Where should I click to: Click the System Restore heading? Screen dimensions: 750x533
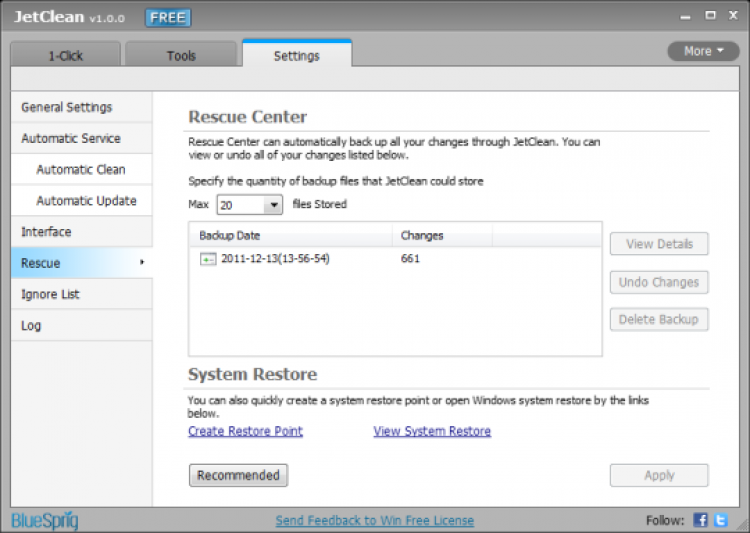(x=253, y=374)
